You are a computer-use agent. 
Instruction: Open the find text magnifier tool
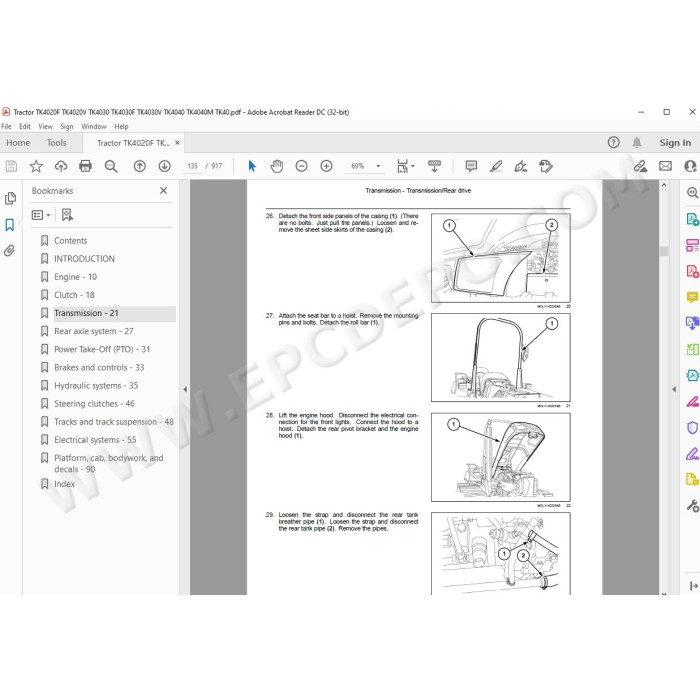[111, 167]
